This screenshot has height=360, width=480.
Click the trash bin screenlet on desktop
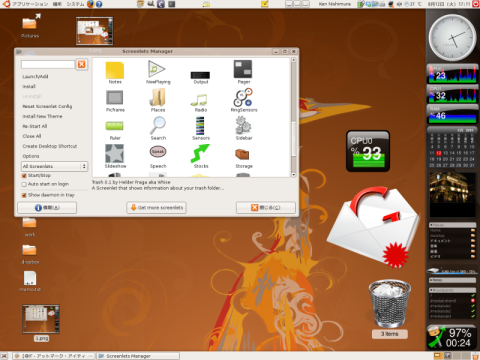(x=390, y=303)
